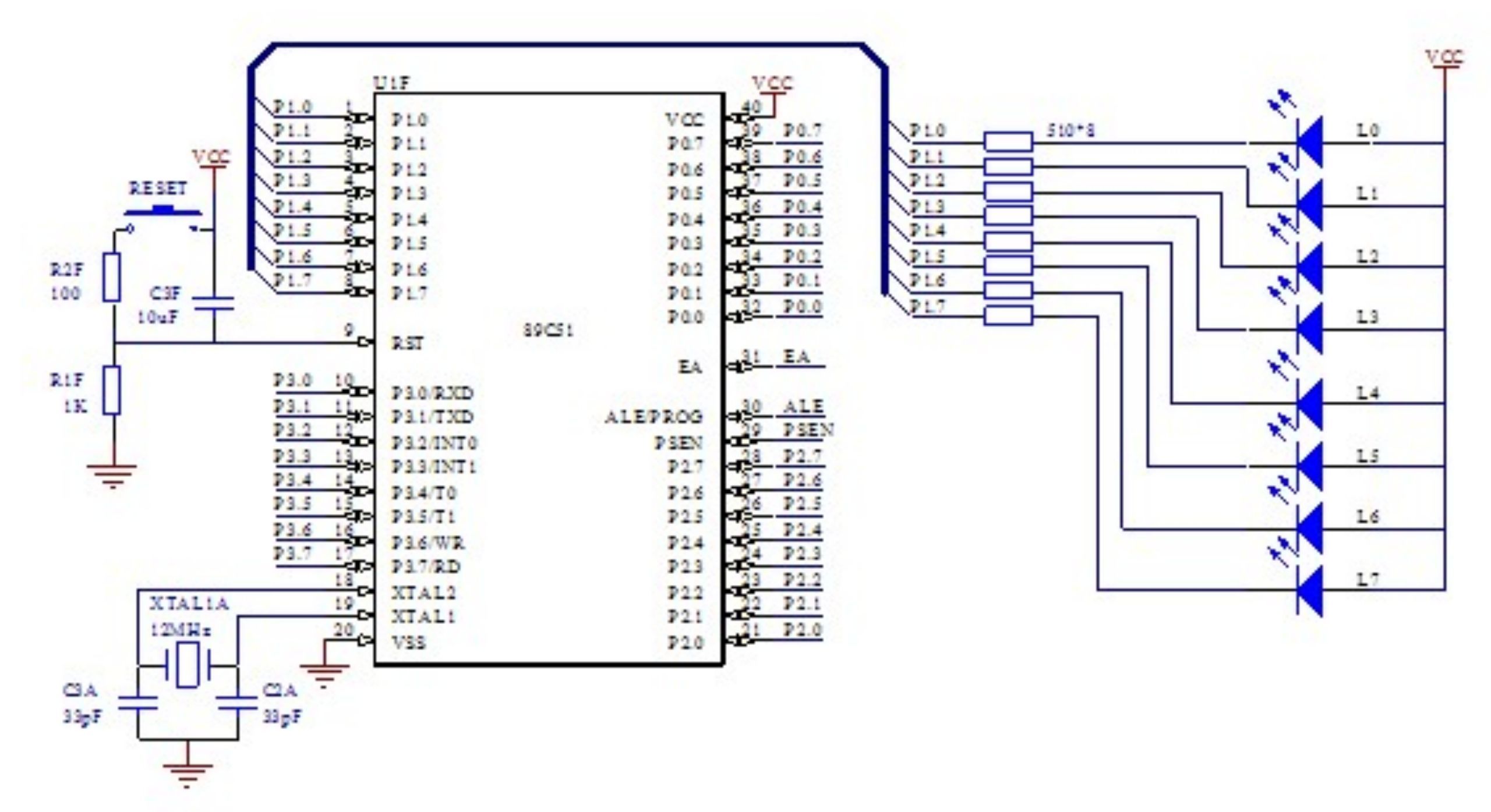
Task: Select the EA net label beside pin 31
Action: (797, 356)
